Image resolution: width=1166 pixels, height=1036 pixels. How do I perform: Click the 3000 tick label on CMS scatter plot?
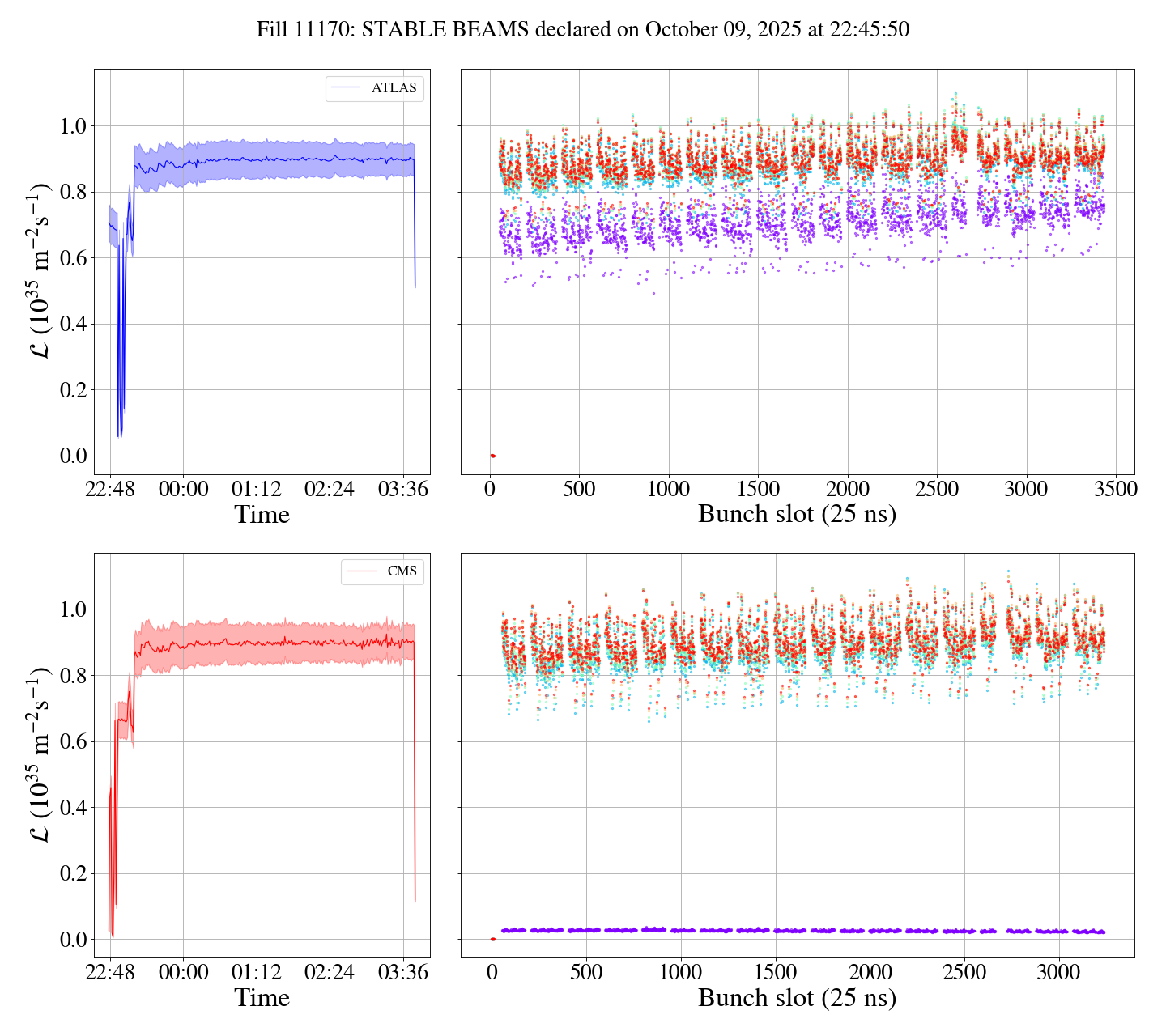tap(1058, 972)
